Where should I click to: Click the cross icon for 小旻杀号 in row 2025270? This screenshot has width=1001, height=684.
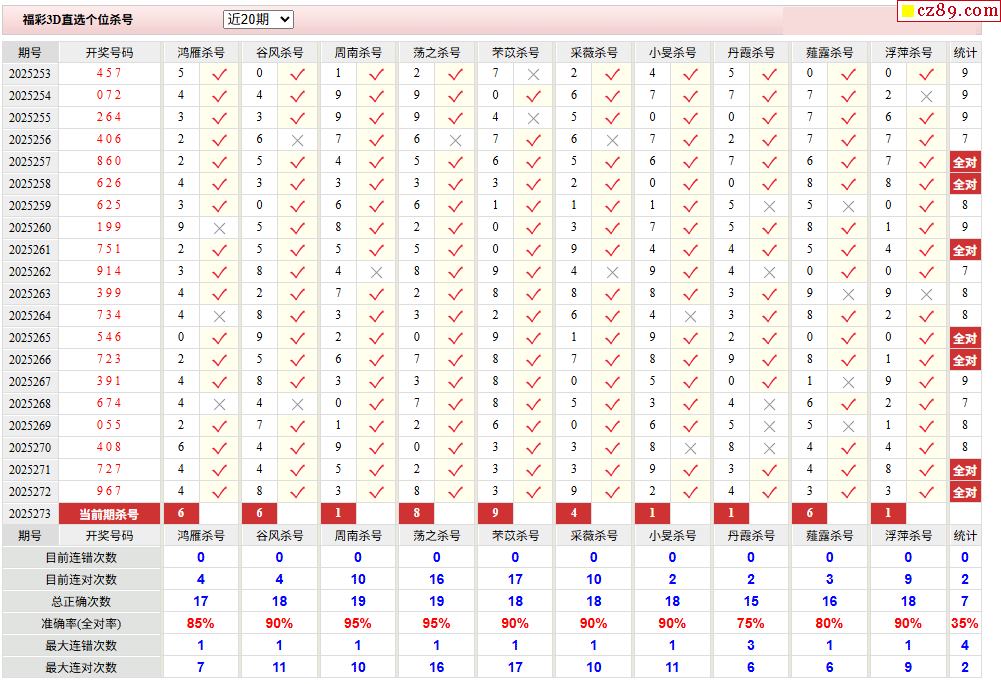pyautogui.click(x=690, y=448)
